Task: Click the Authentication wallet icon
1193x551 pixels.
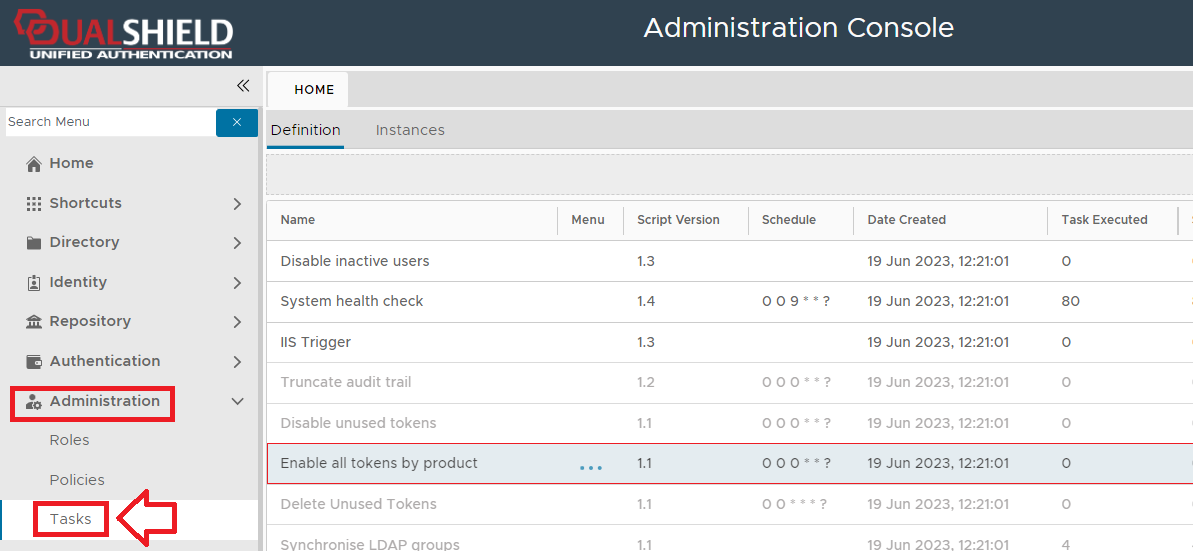Action: pos(34,362)
